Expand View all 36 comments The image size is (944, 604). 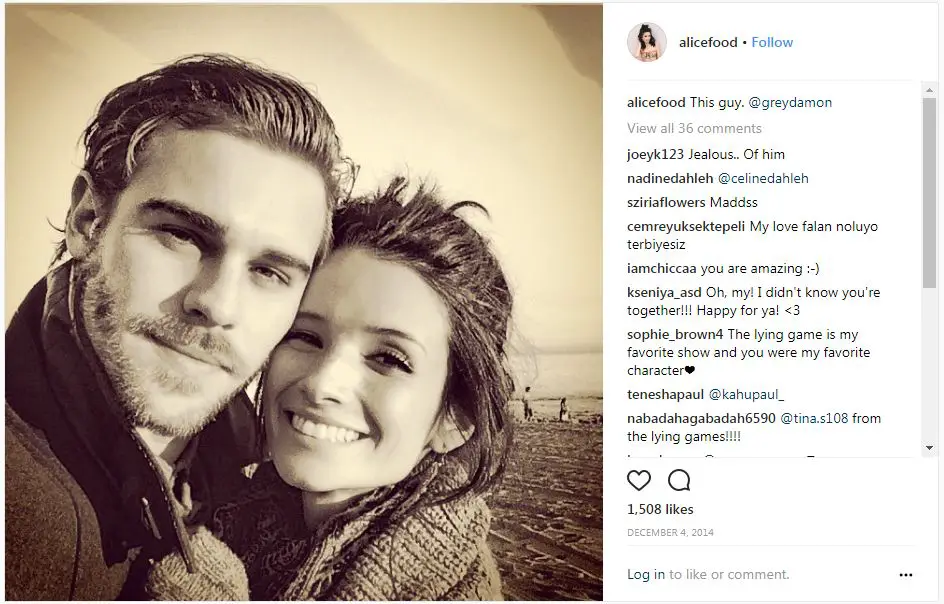click(694, 128)
